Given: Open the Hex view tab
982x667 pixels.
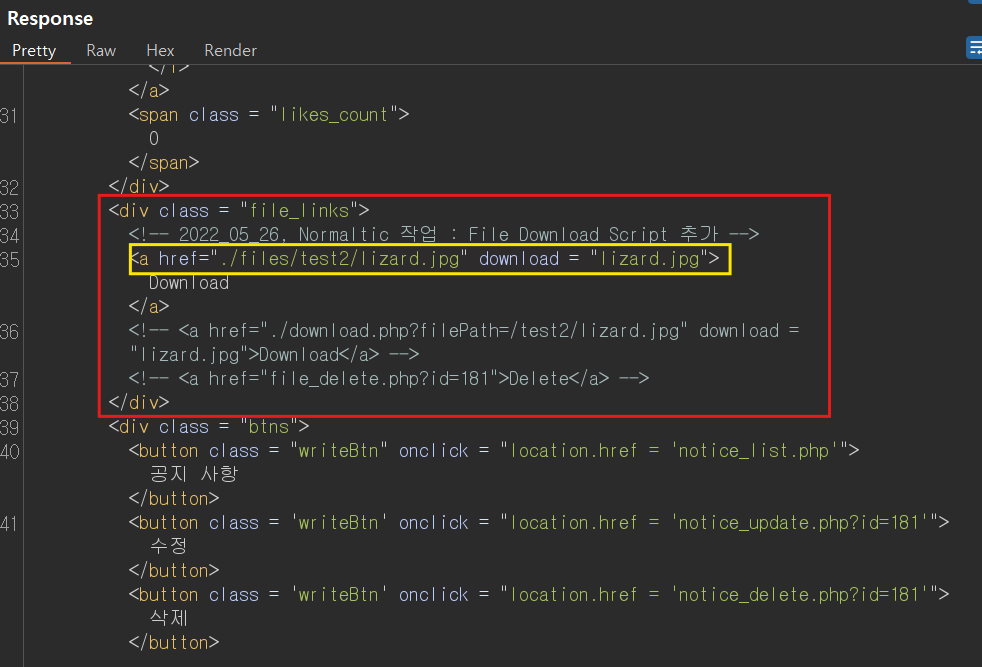Looking at the screenshot, I should (160, 50).
